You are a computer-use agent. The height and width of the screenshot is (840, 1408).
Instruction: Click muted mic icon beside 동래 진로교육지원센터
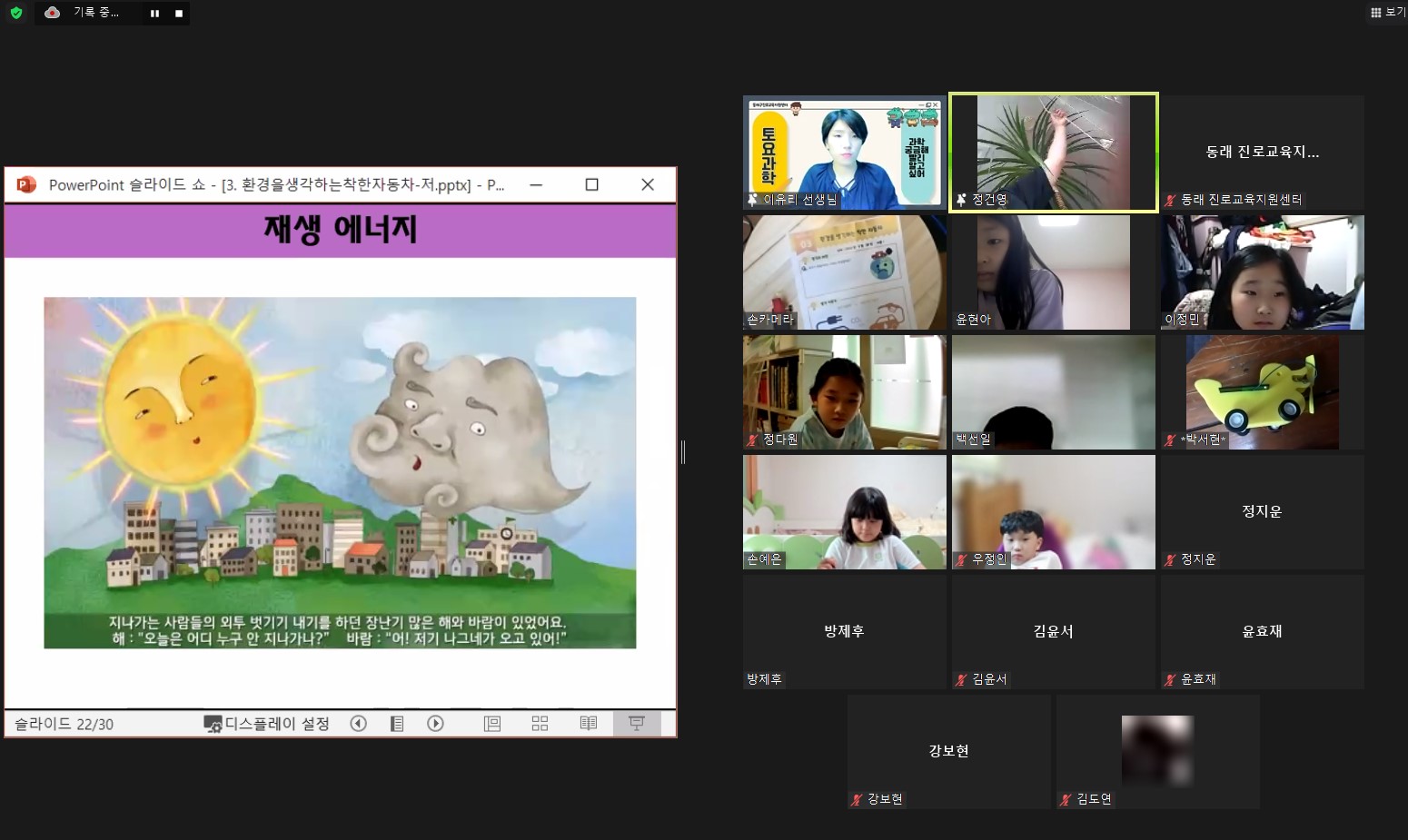(1171, 200)
